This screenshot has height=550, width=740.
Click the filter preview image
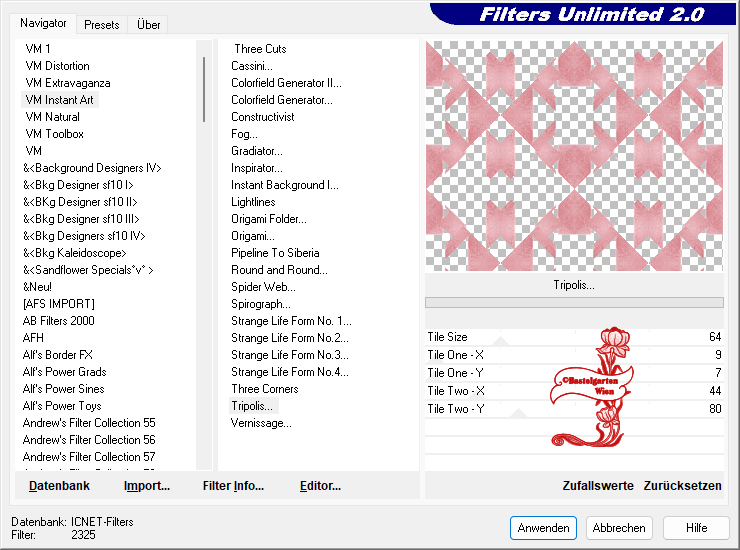574,156
